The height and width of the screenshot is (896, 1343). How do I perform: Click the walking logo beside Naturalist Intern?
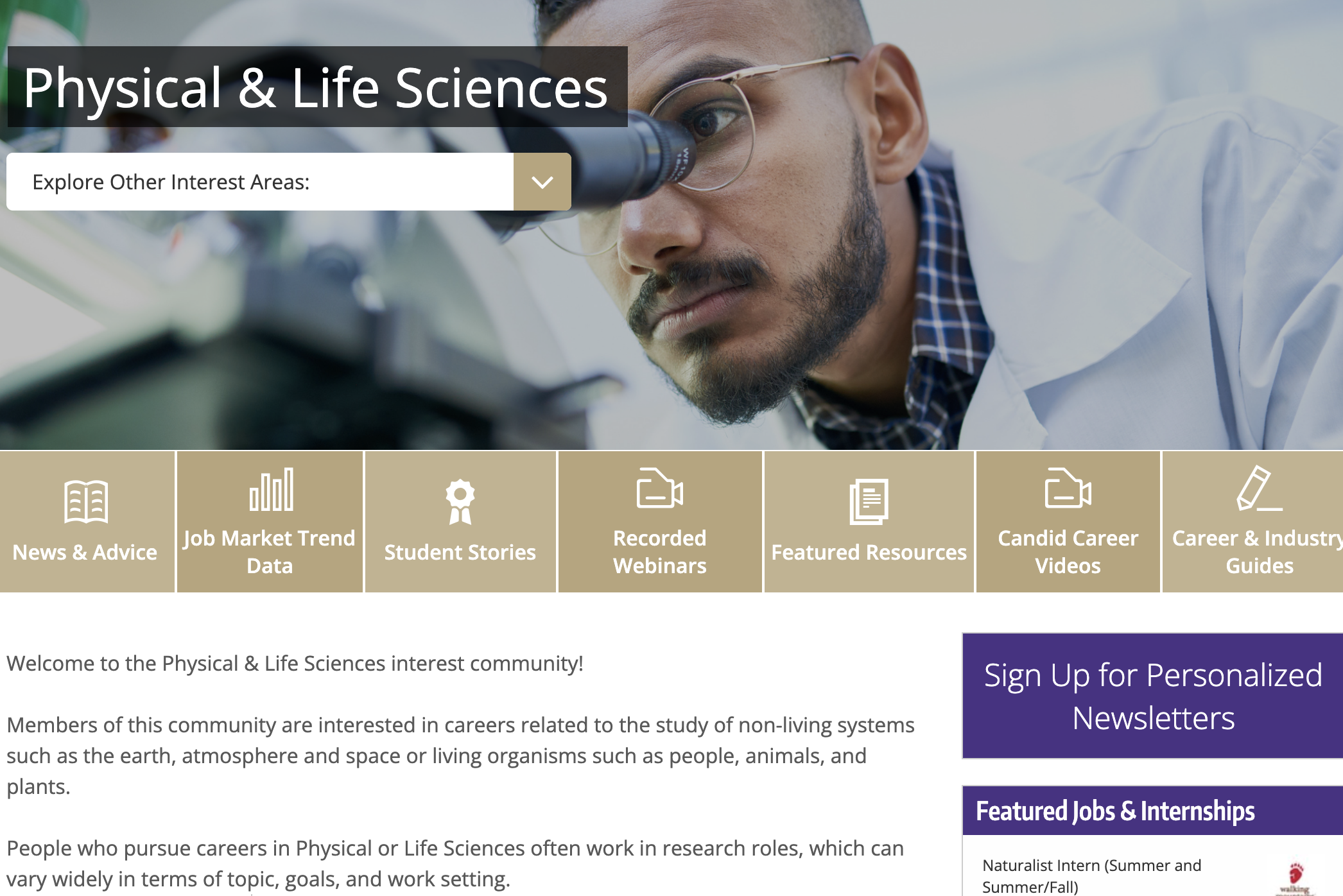pyautogui.click(x=1295, y=877)
